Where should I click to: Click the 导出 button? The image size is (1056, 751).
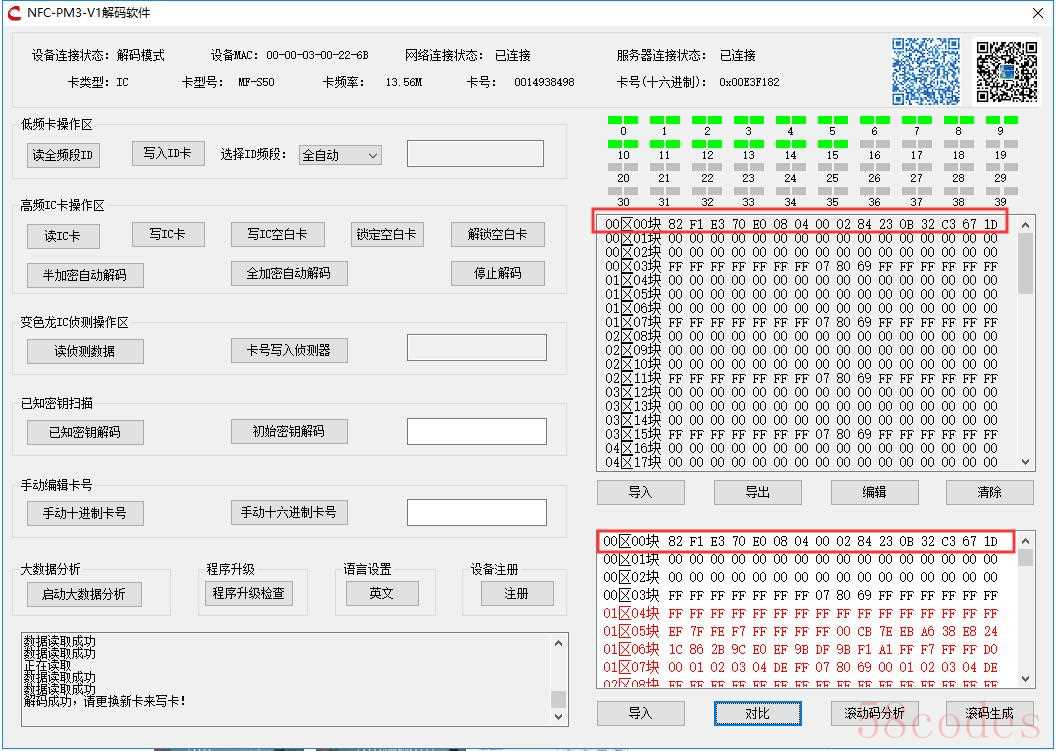pos(758,492)
